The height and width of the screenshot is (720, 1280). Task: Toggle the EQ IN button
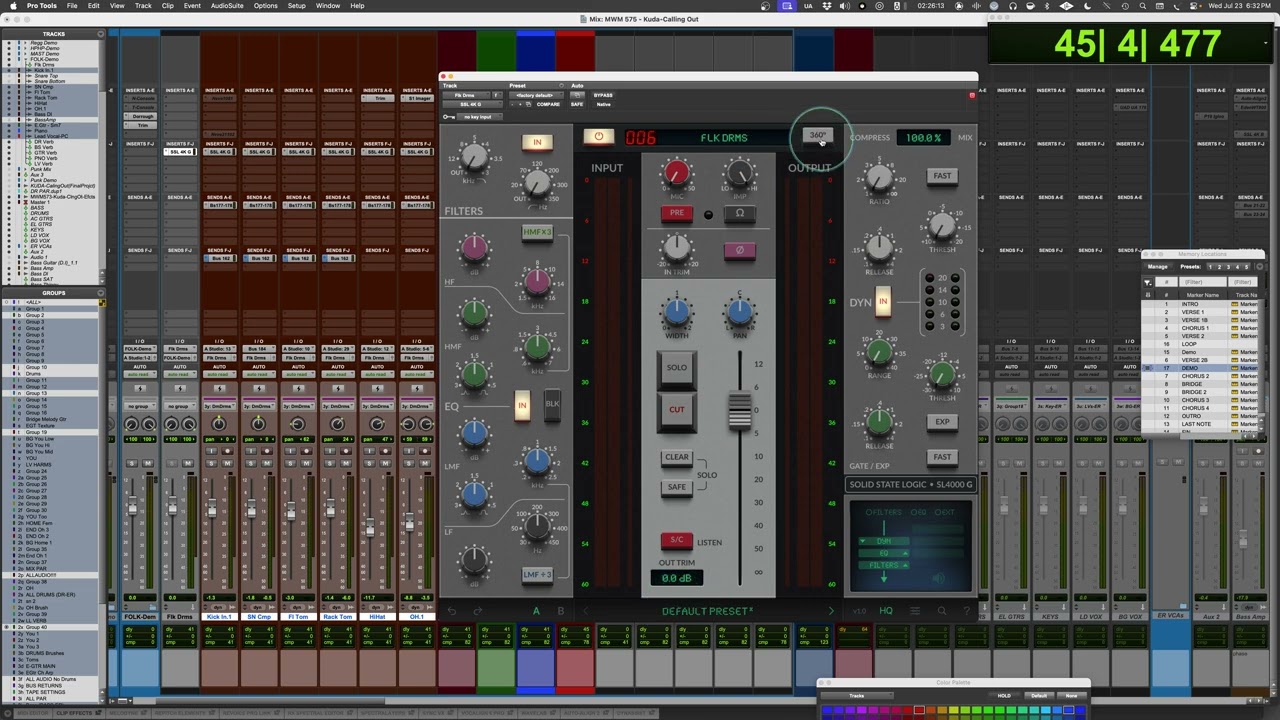click(521, 405)
